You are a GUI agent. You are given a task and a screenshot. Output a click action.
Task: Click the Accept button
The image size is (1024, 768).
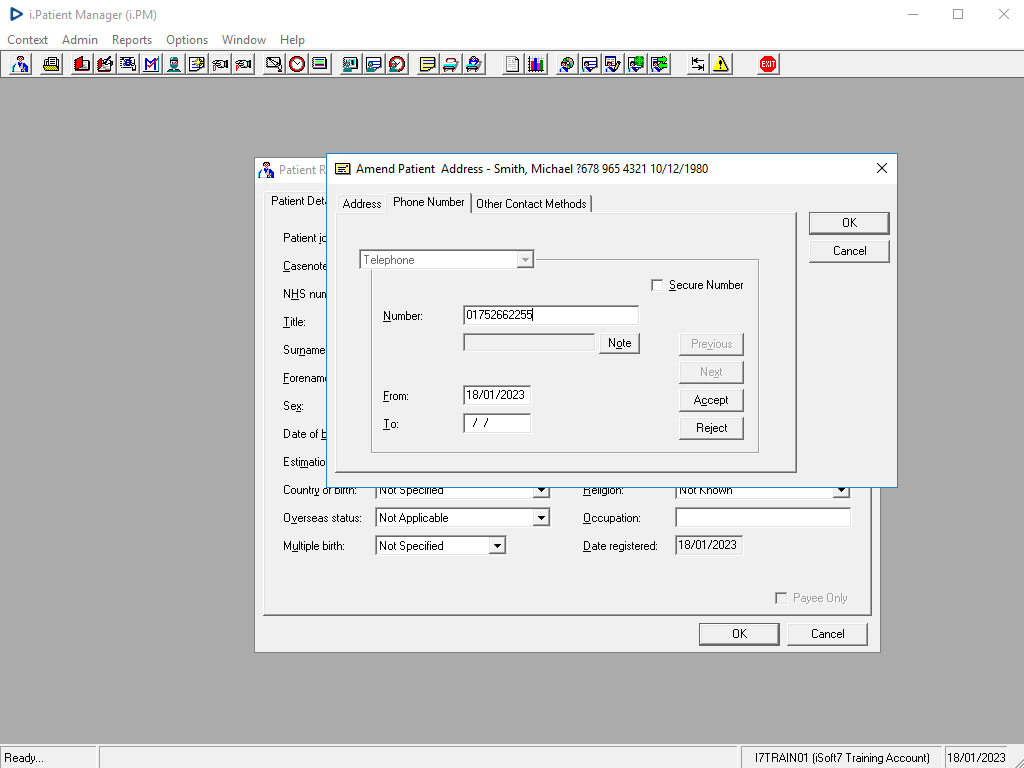click(711, 400)
